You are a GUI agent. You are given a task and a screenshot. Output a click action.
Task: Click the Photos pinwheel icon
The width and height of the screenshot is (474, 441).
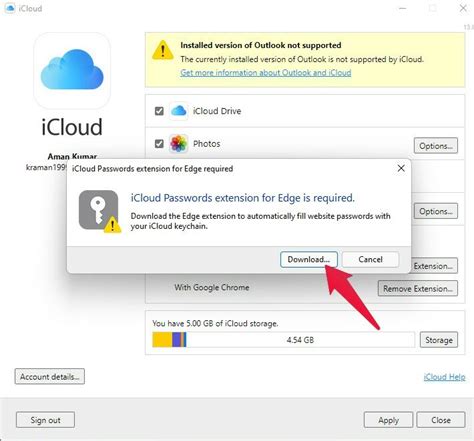pyautogui.click(x=179, y=144)
